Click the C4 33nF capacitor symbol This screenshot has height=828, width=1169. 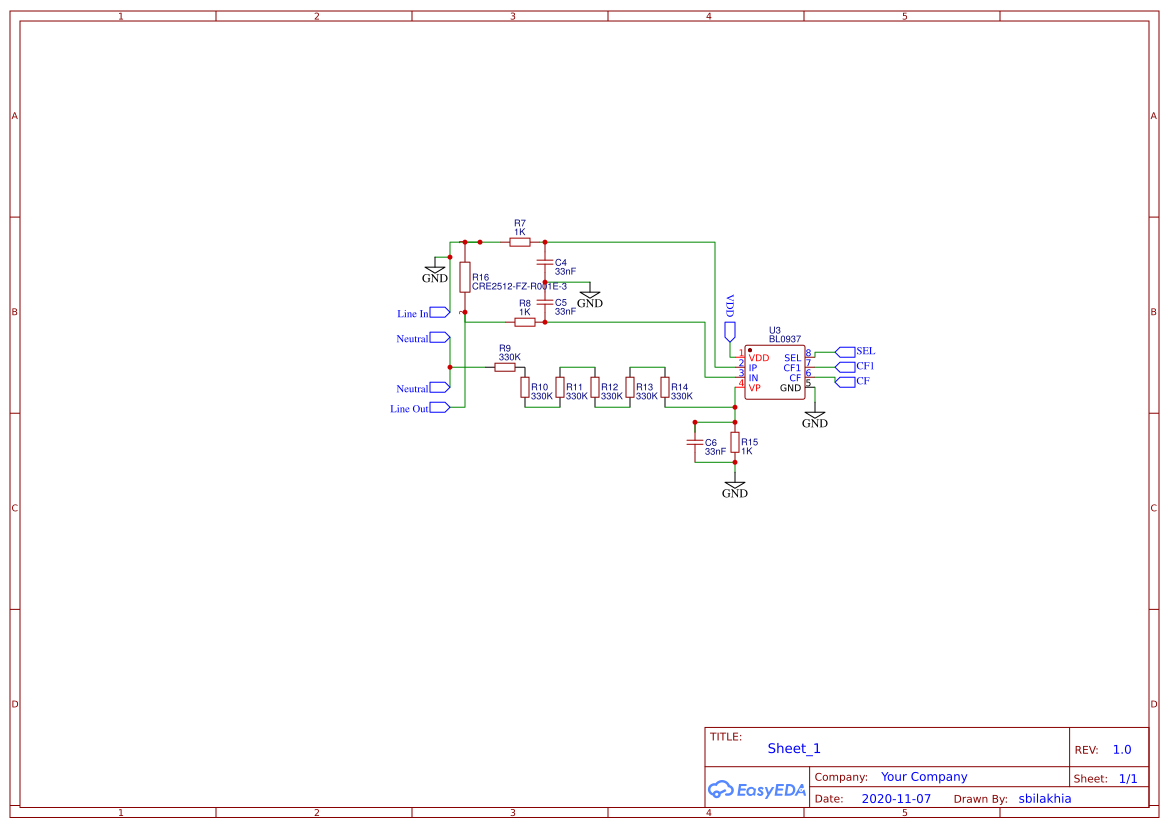pos(545,263)
